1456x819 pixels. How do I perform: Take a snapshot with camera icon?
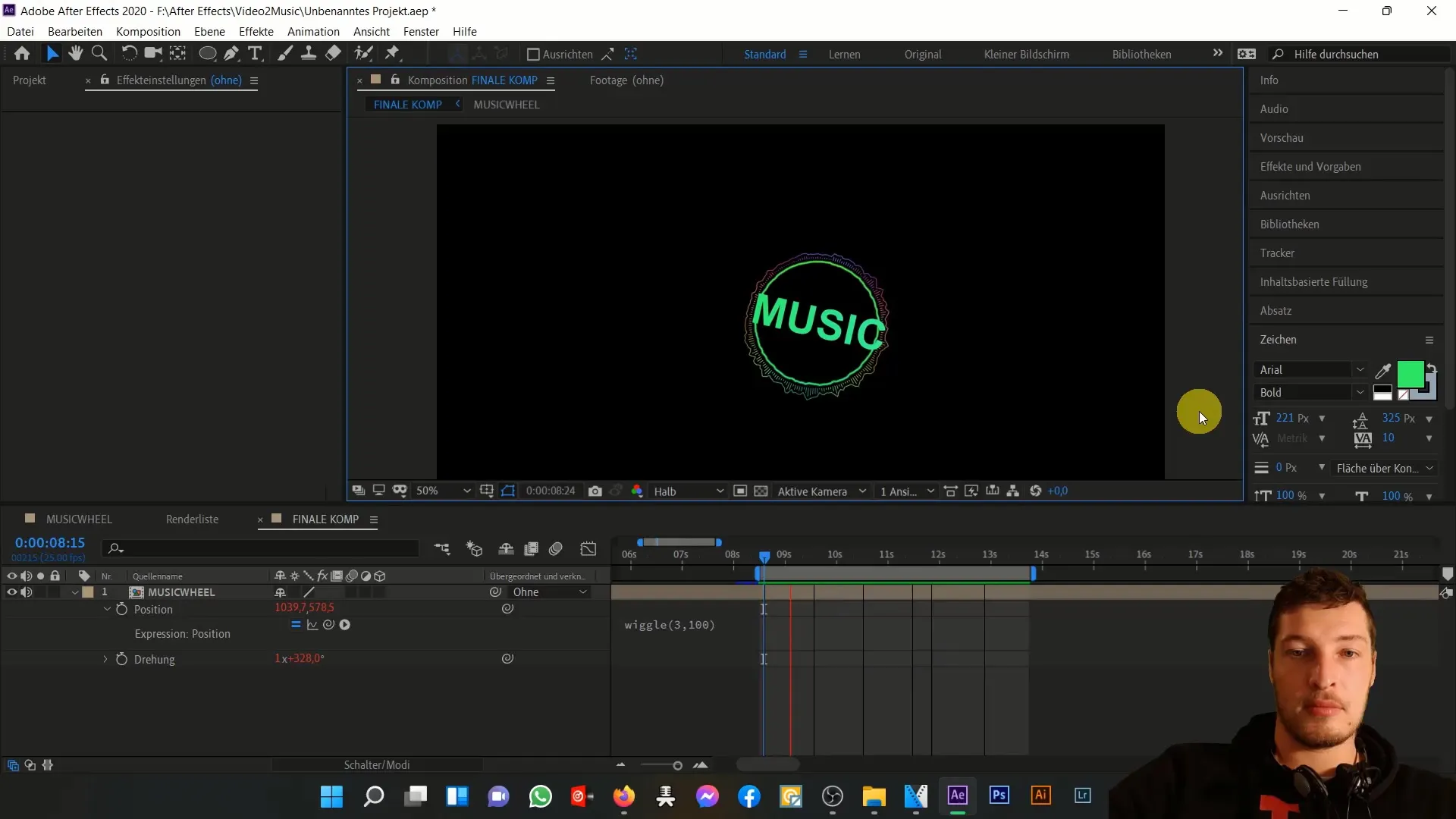(595, 491)
